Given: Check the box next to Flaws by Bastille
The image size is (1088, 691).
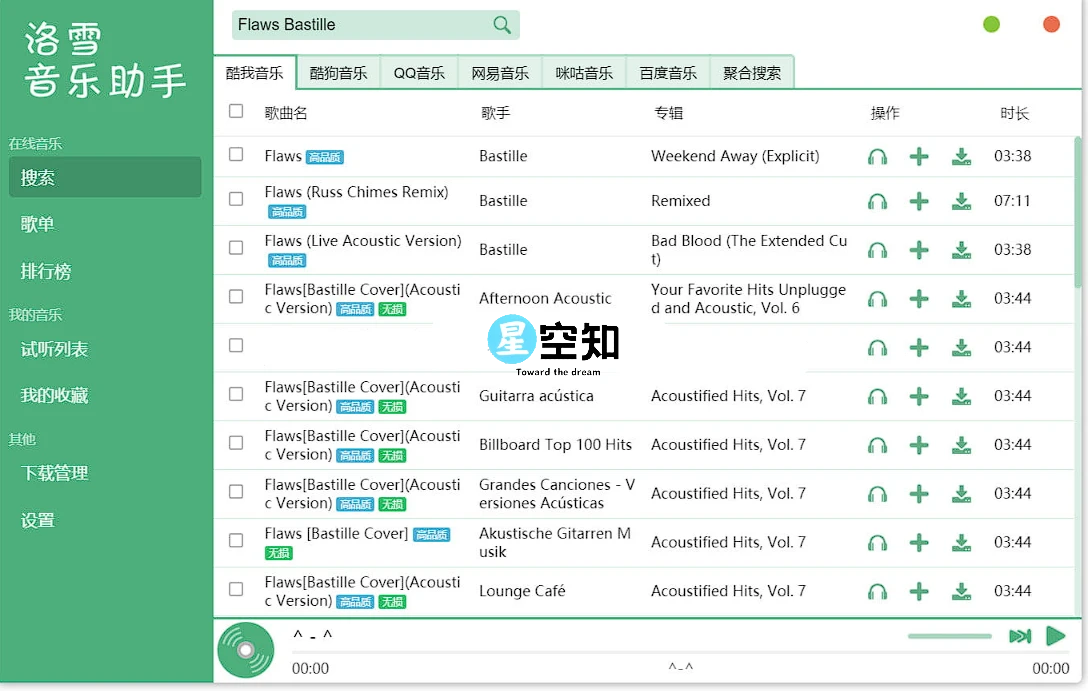Looking at the screenshot, I should click(x=236, y=156).
